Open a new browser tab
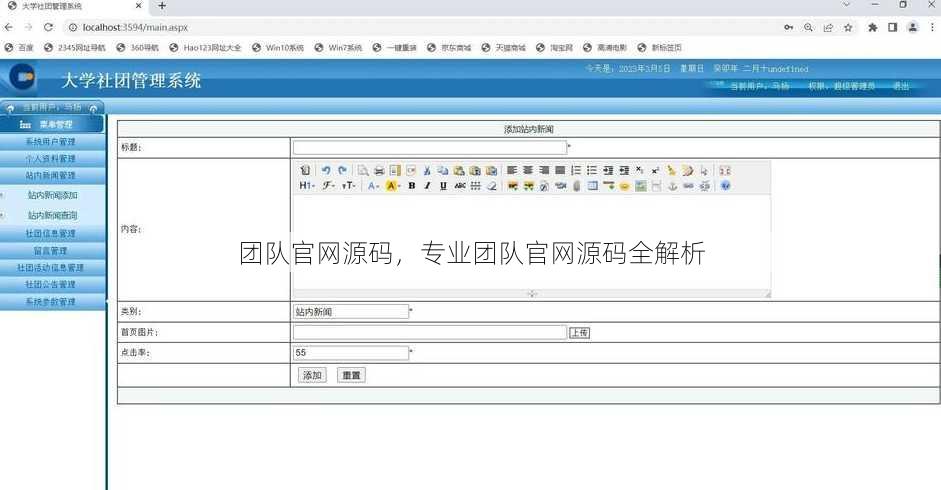Image resolution: width=941 pixels, height=490 pixels. [162, 6]
